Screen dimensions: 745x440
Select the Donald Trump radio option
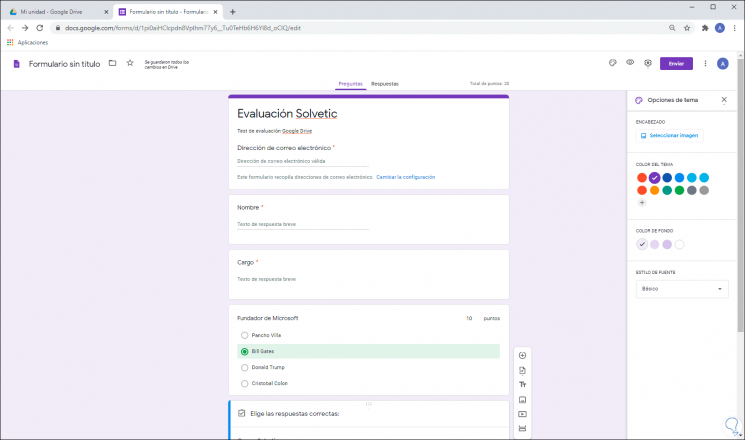tap(244, 367)
